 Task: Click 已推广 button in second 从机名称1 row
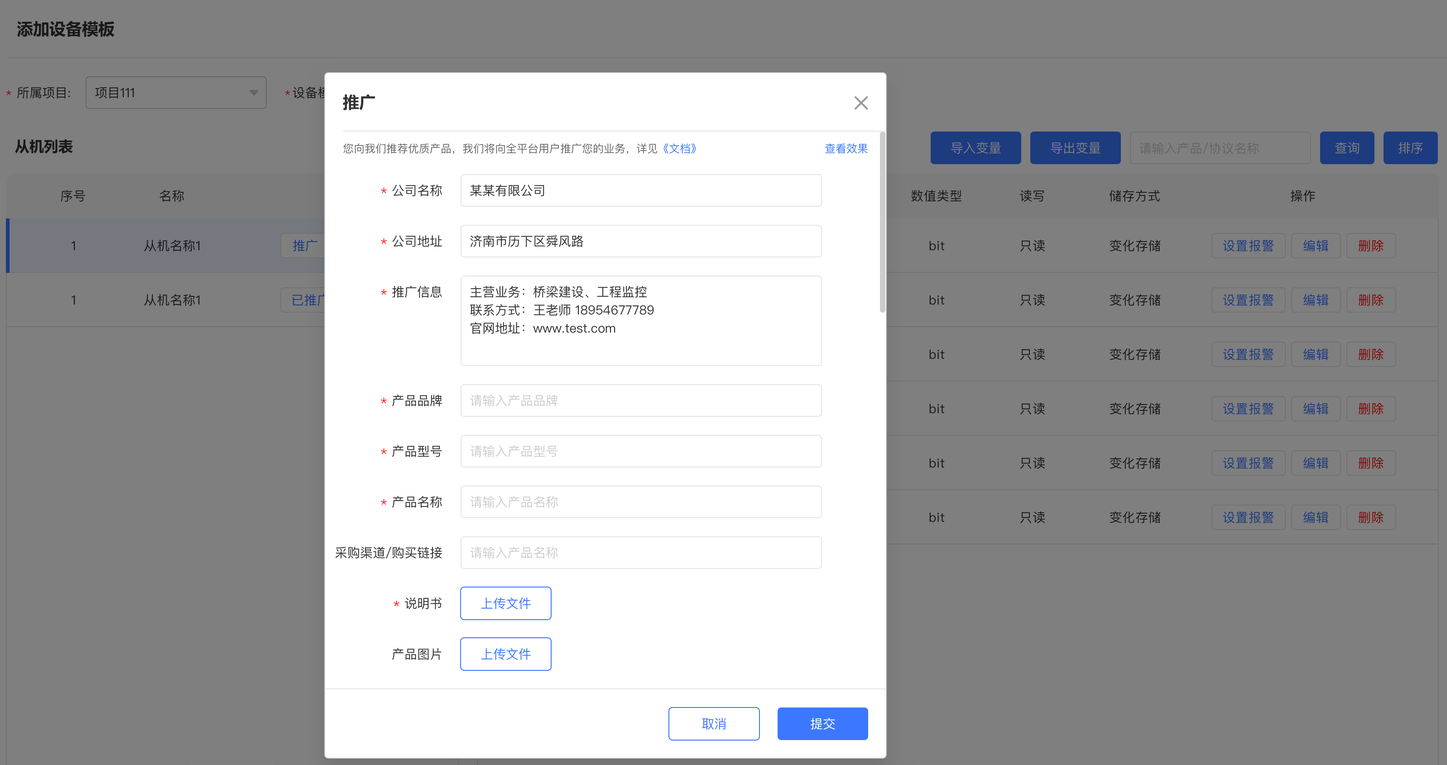click(304, 300)
